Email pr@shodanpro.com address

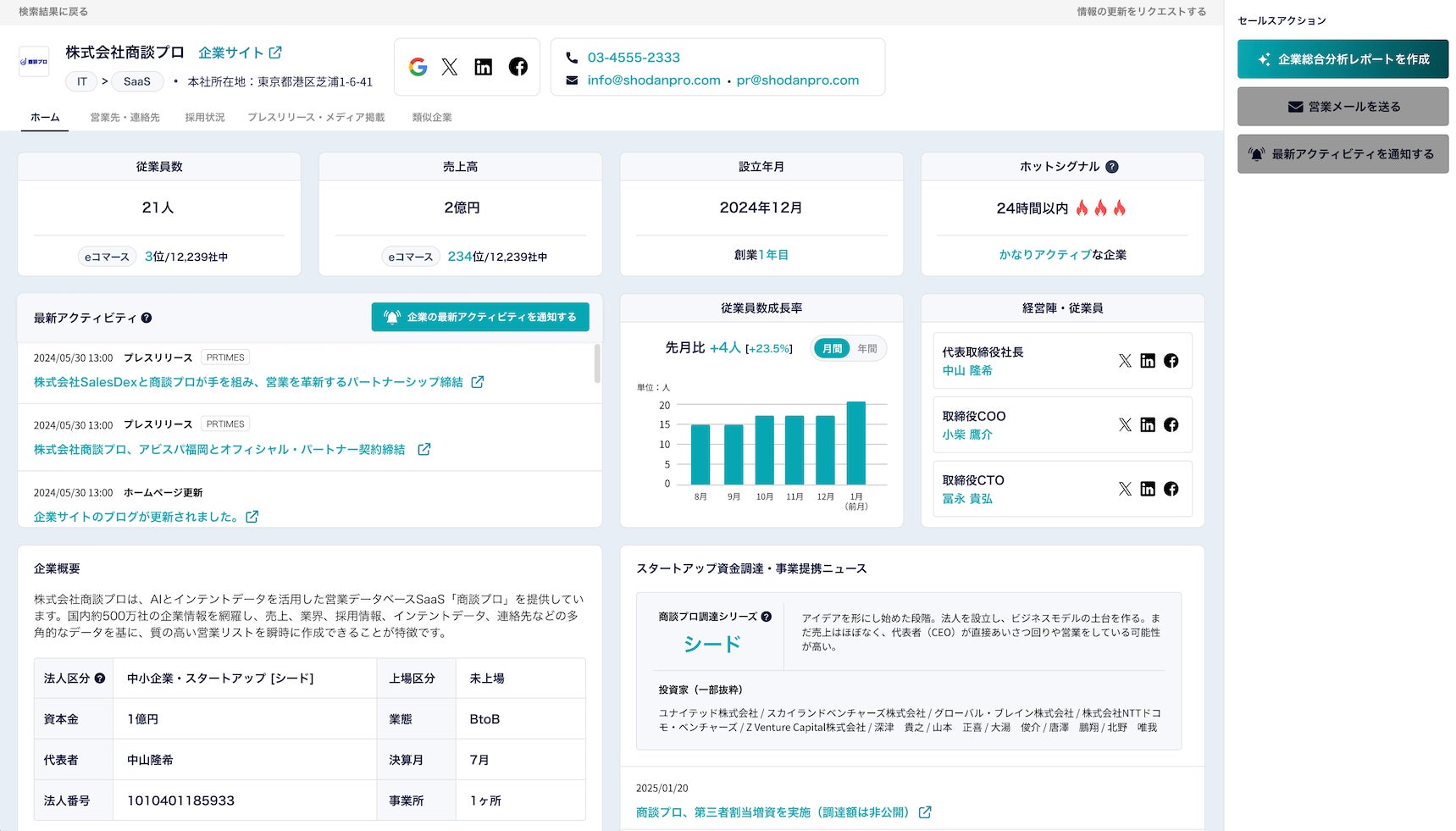(x=798, y=80)
